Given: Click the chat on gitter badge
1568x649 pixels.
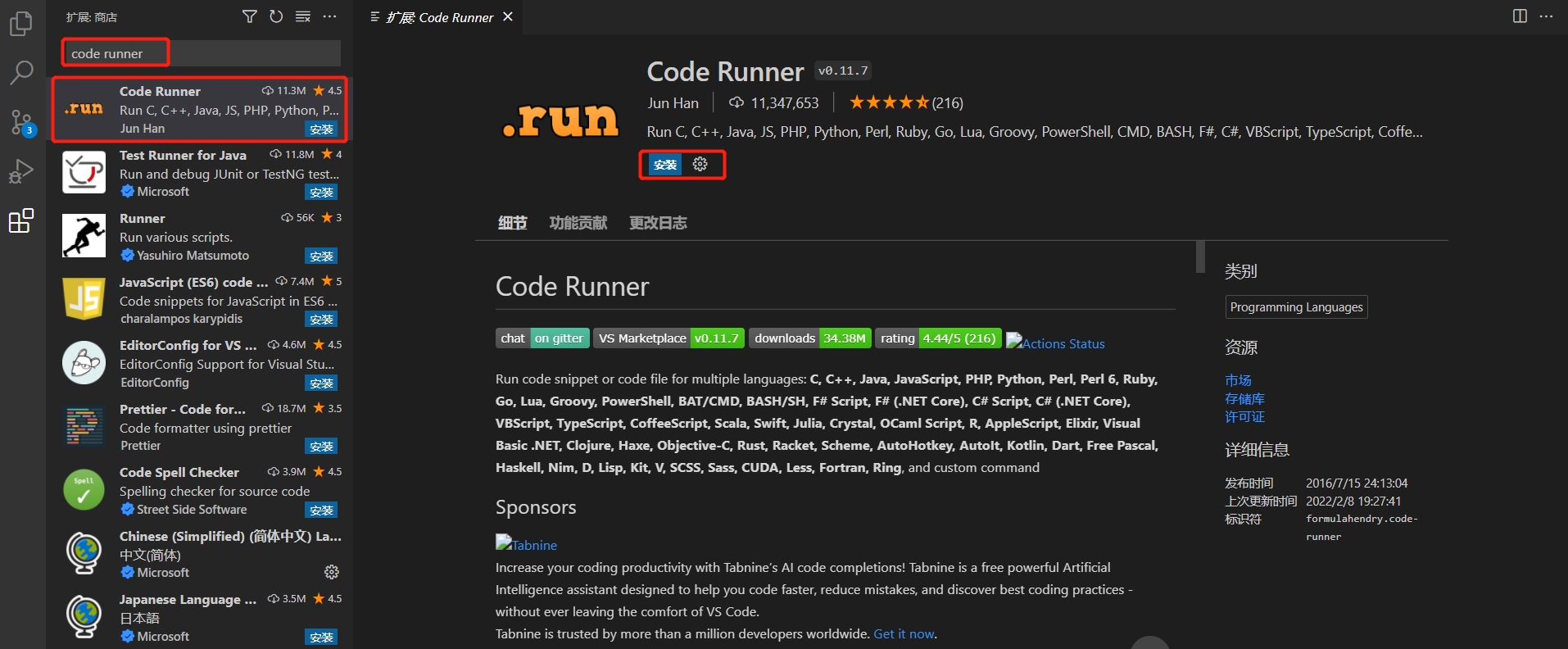Looking at the screenshot, I should click(542, 338).
